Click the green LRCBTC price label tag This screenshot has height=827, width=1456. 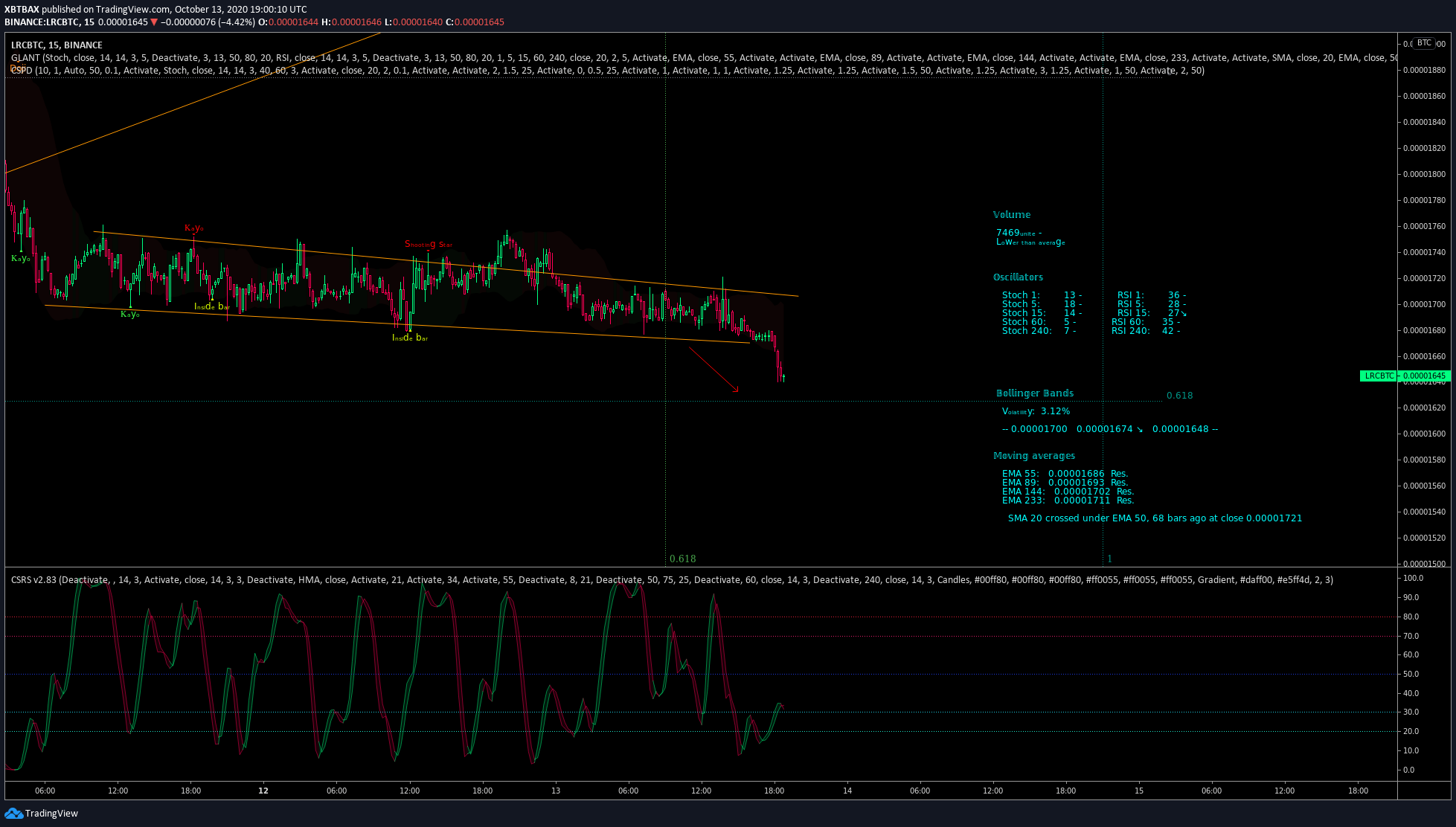[1379, 376]
